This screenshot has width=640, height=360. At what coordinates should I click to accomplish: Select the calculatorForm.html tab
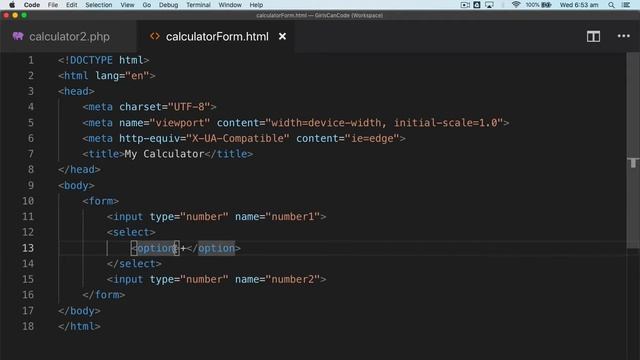click(215, 36)
